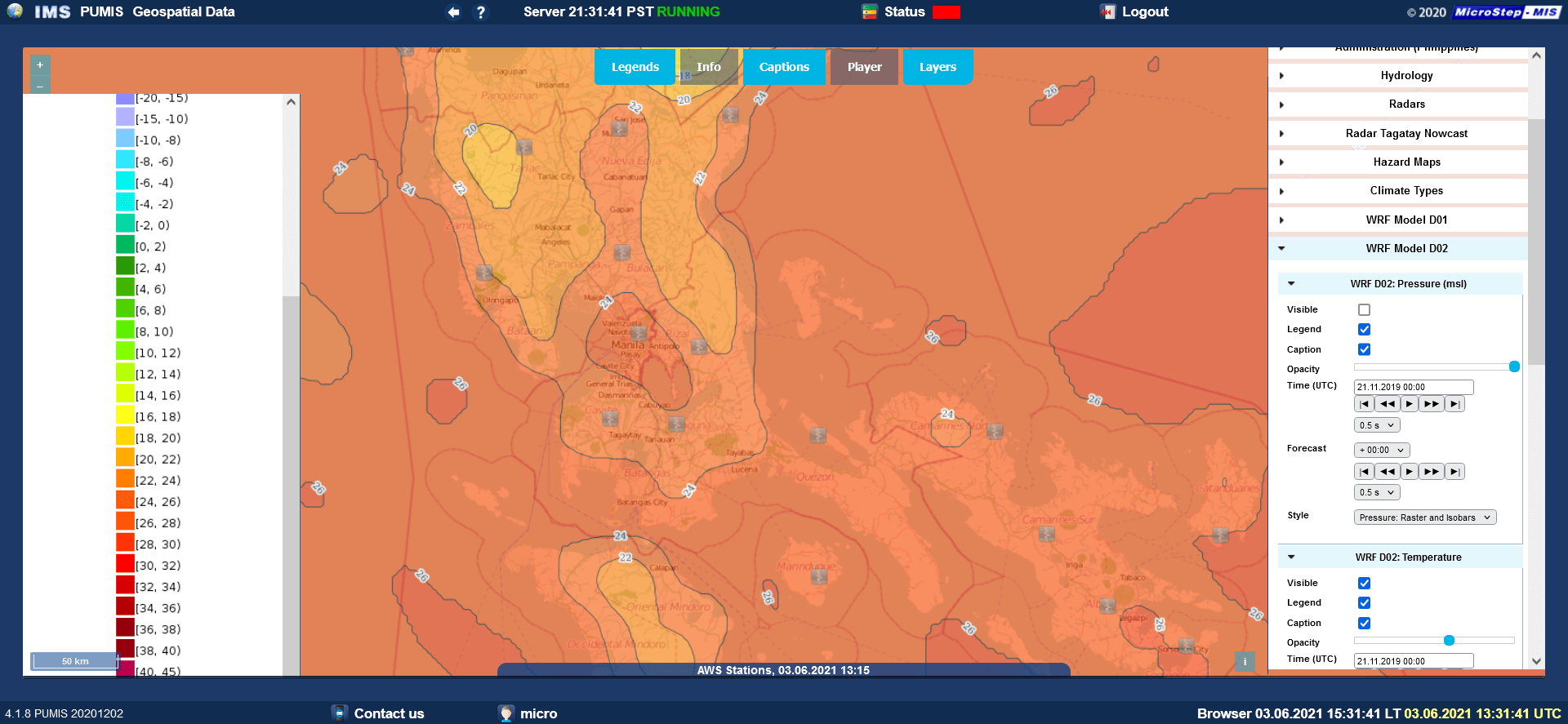Click the back arrow icon in header
The image size is (1568, 724).
pyautogui.click(x=453, y=12)
